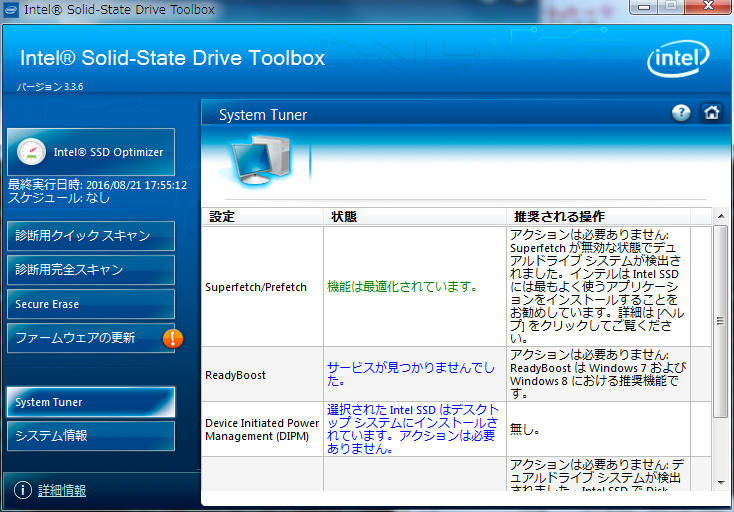Select the ReadyBoost row label

(235, 375)
